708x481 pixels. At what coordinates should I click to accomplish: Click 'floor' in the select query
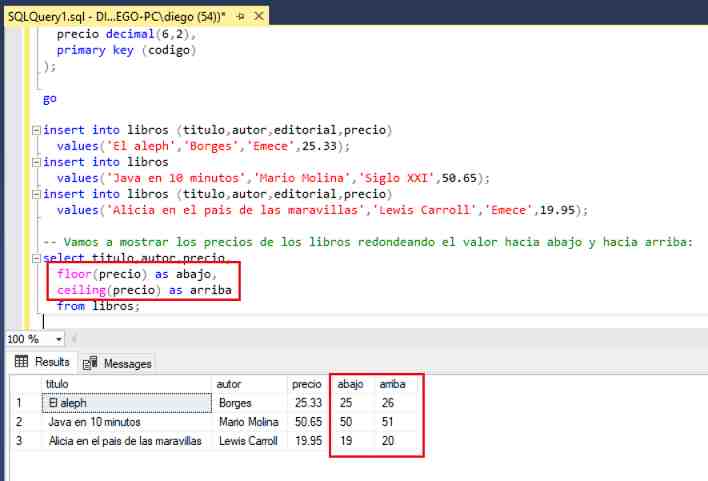click(74, 274)
